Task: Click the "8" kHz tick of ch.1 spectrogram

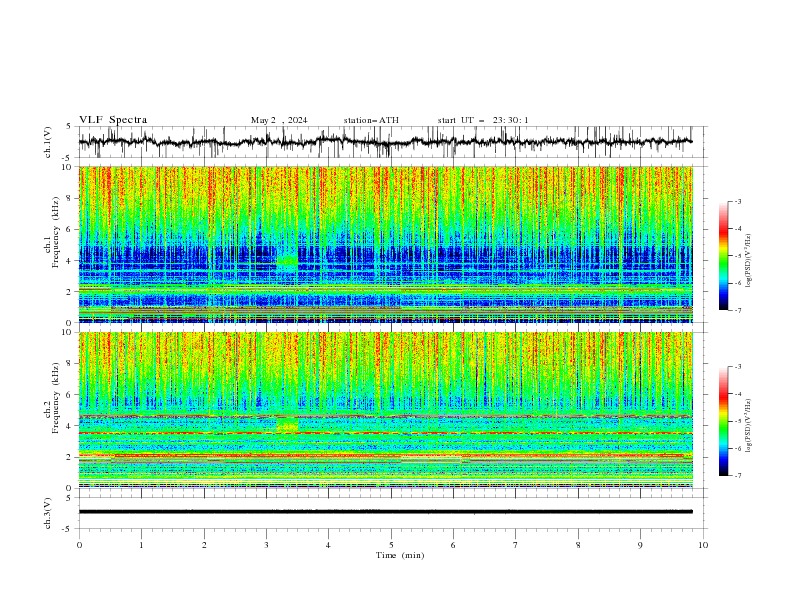Action: pos(70,198)
